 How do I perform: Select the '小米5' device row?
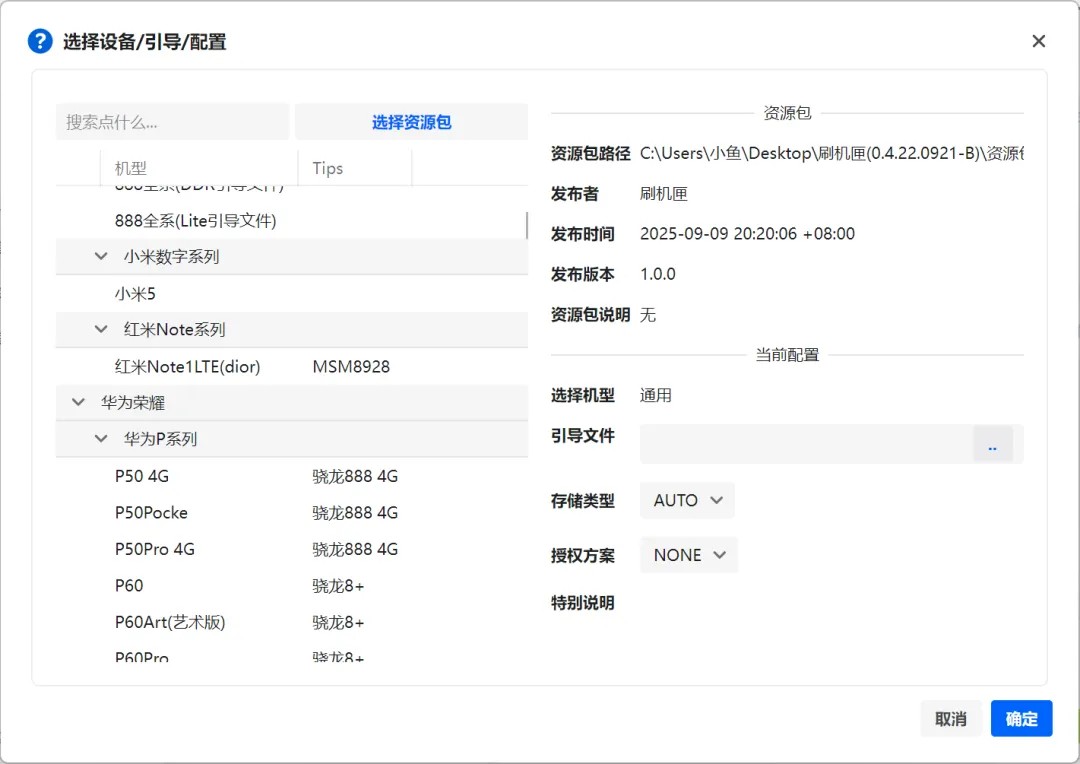[291, 293]
